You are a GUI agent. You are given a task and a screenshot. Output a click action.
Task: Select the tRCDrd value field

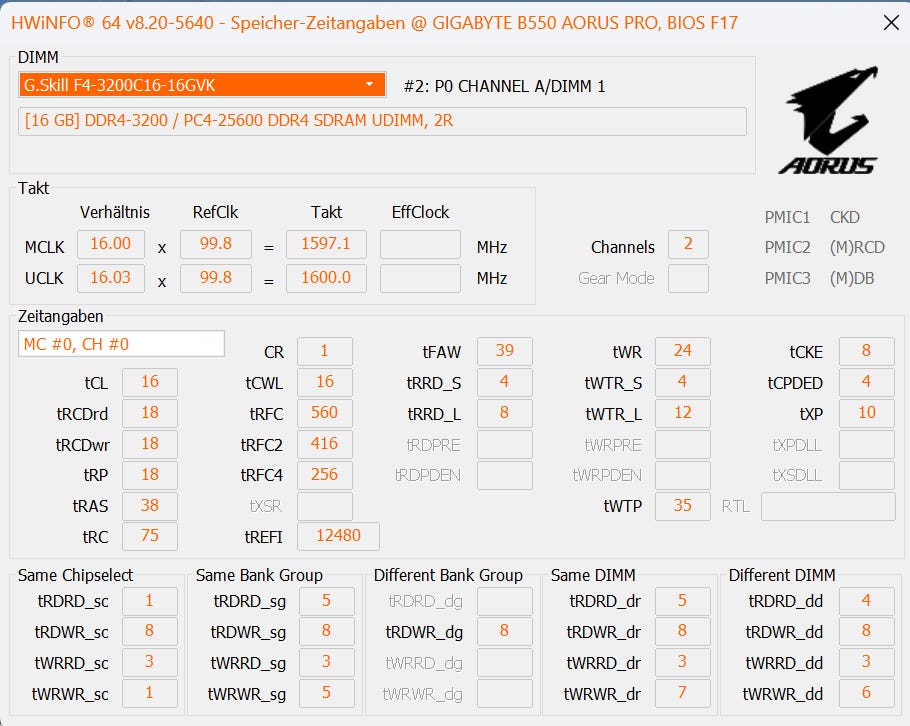coord(150,413)
